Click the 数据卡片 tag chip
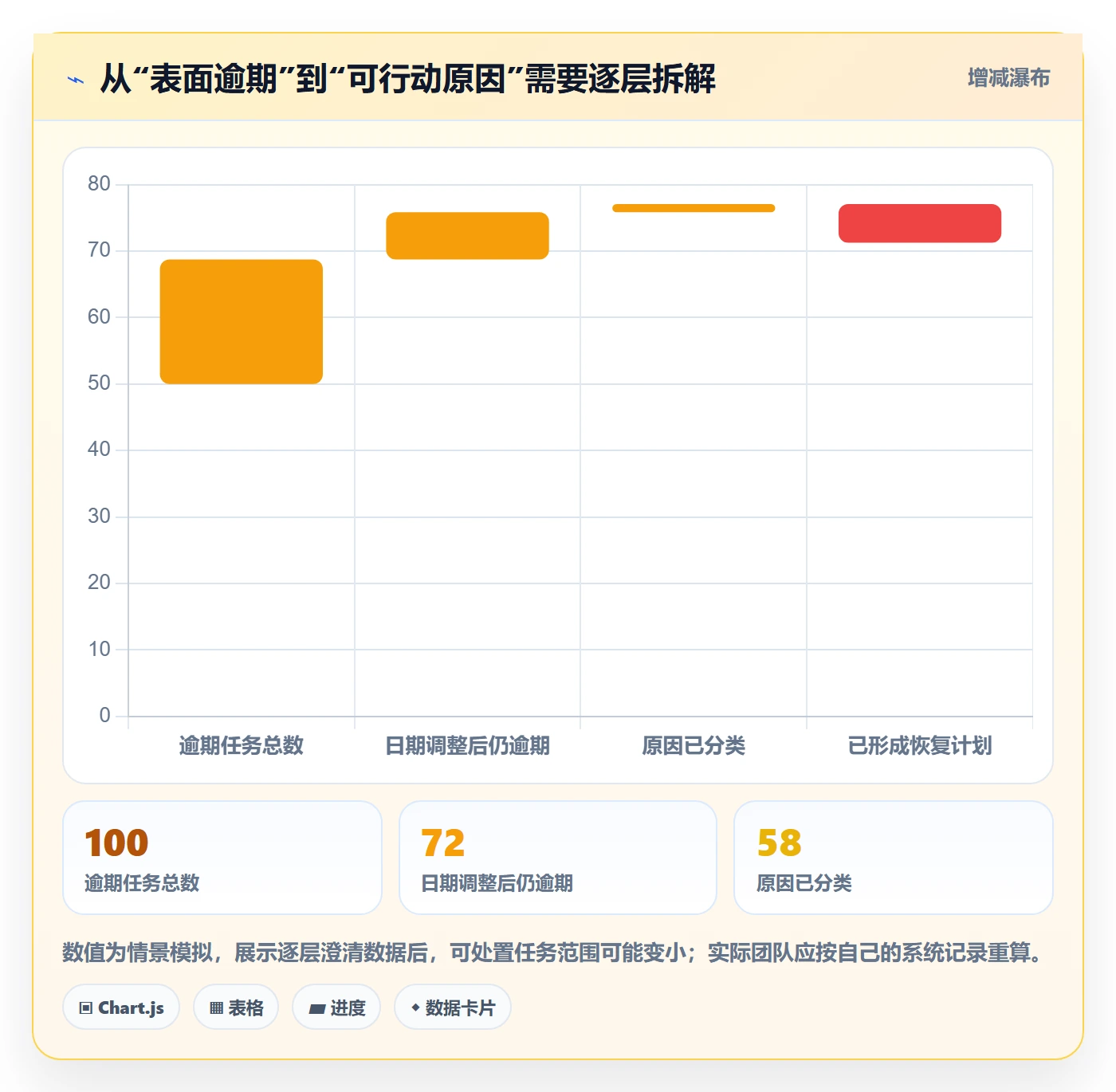The width and height of the screenshot is (1116, 1092). (453, 1008)
